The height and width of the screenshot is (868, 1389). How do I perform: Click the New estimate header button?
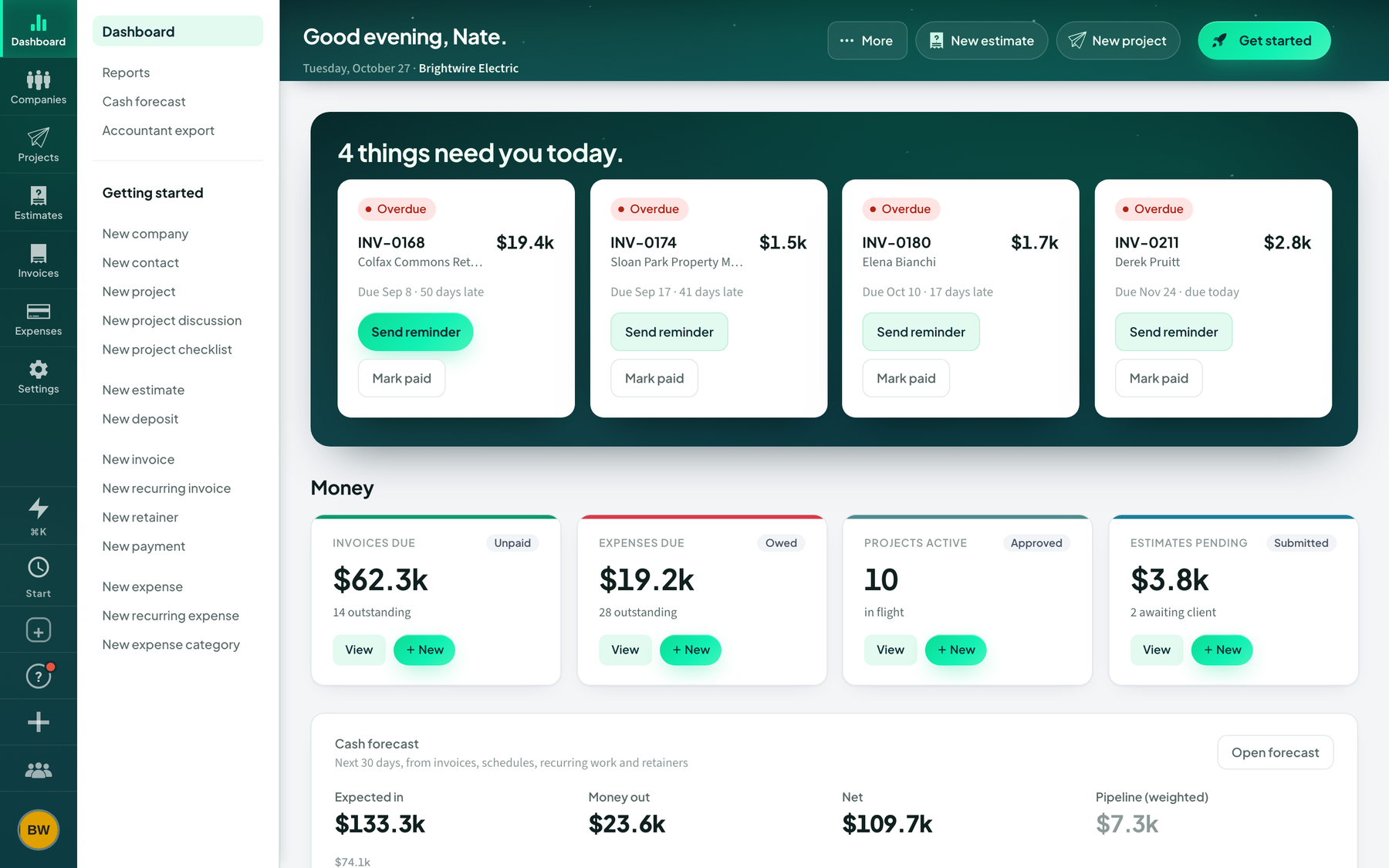point(982,40)
